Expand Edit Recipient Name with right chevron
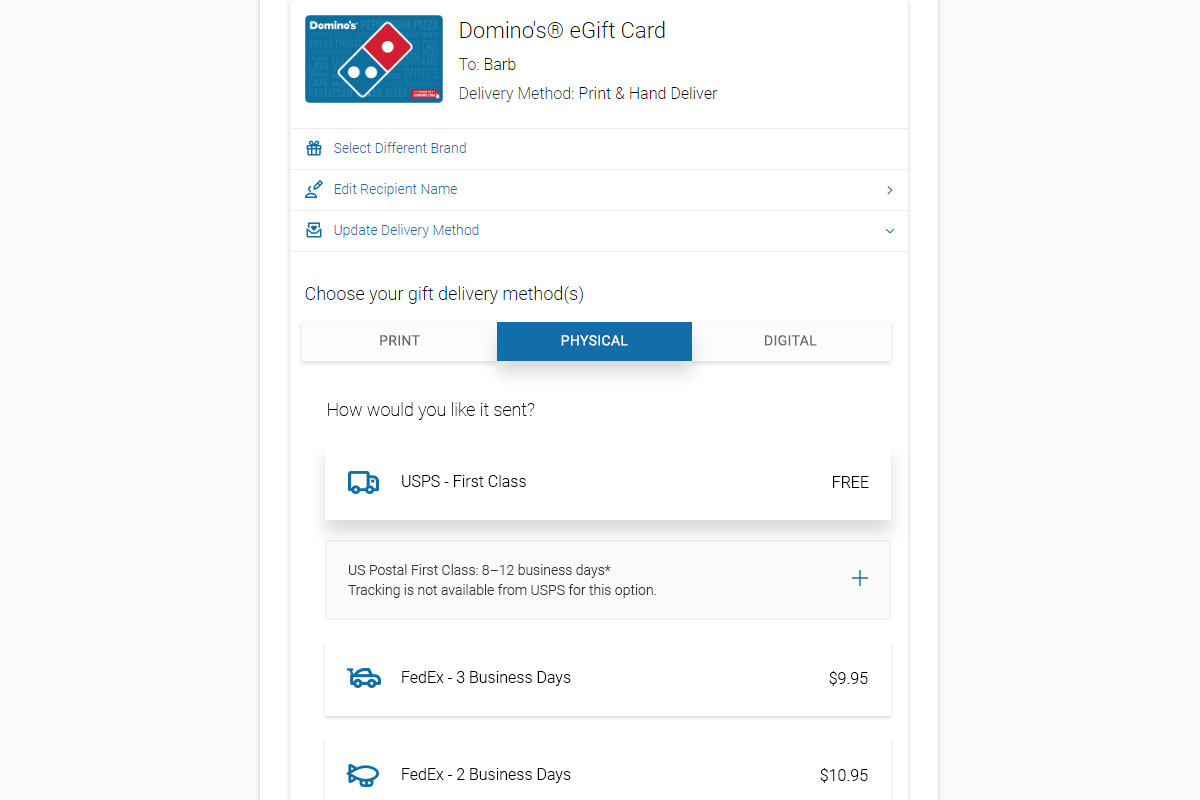 (890, 190)
